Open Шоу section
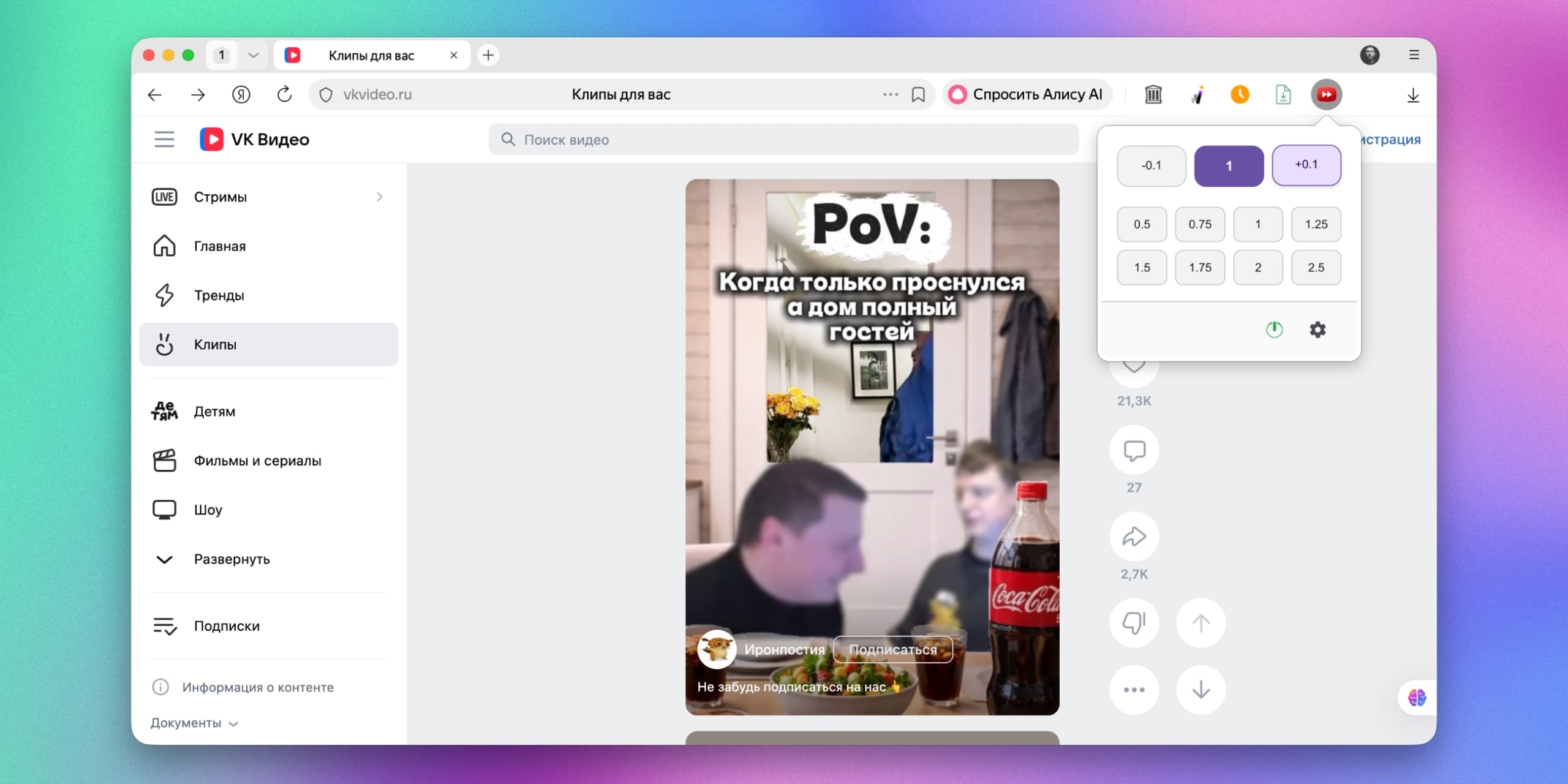The image size is (1568, 784). coord(269,510)
